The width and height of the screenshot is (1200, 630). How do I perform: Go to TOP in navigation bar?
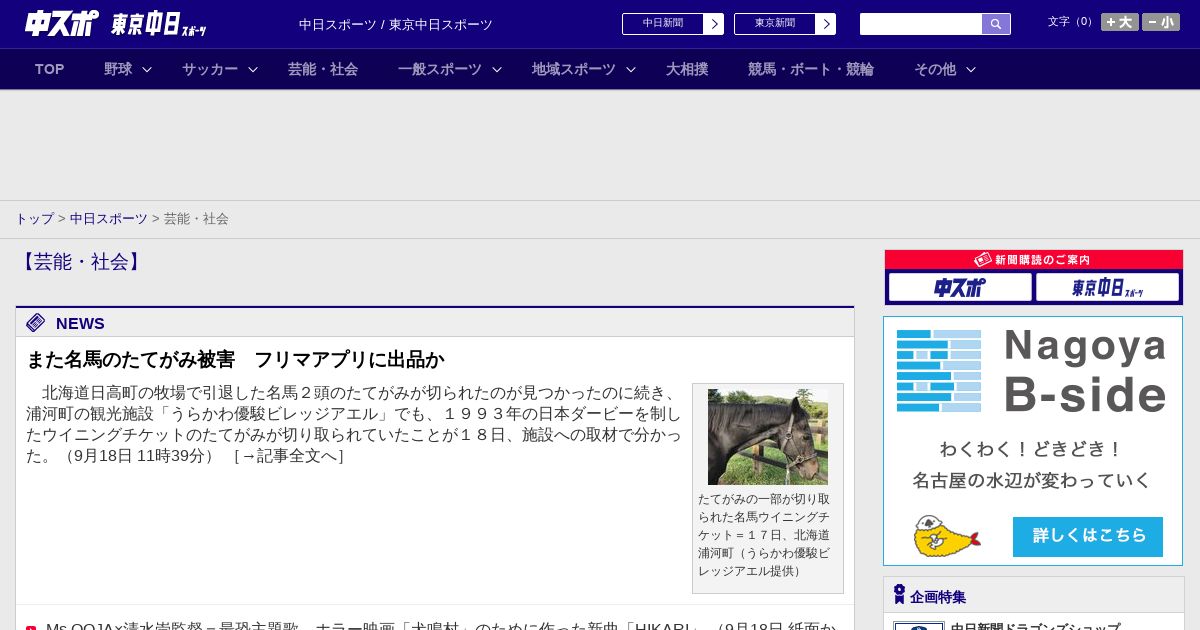click(50, 69)
